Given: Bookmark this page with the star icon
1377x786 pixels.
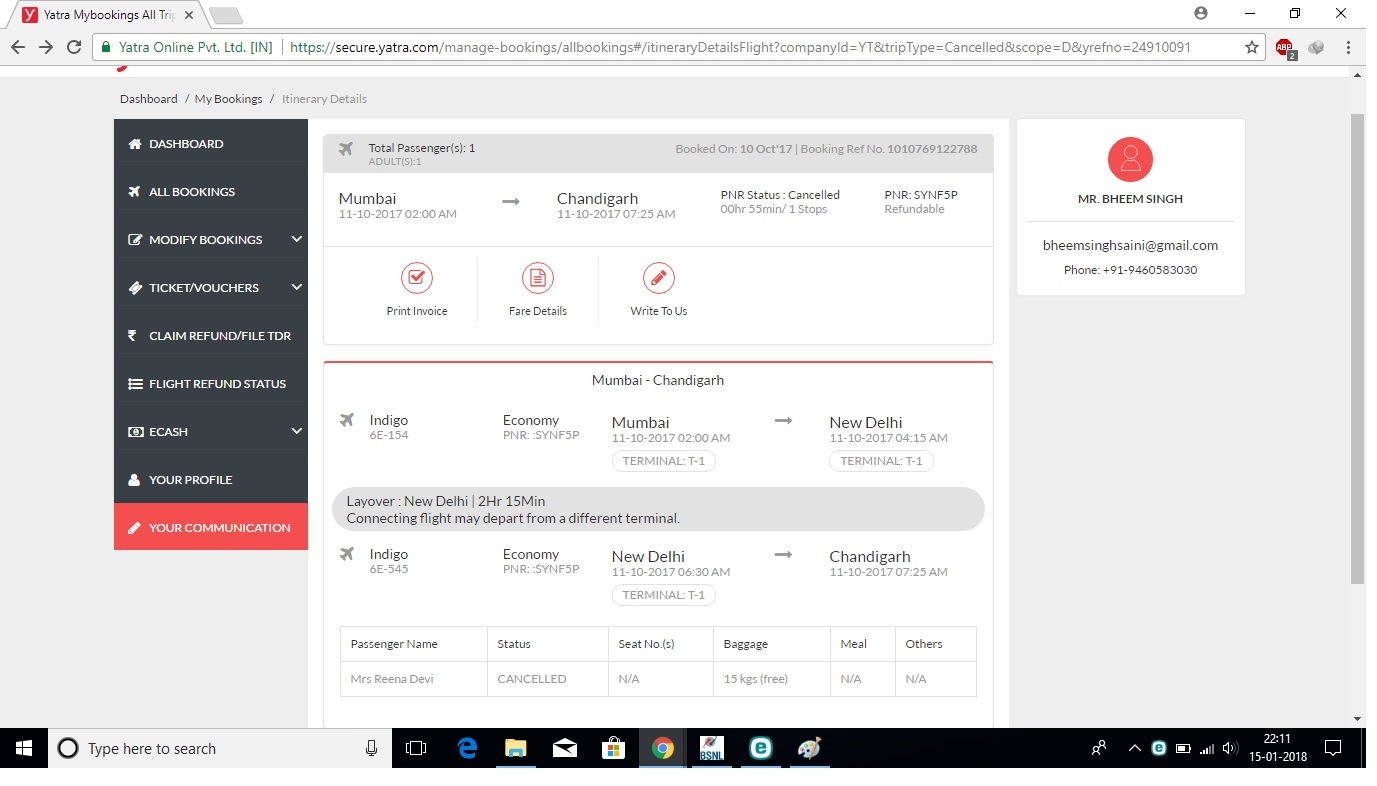Looking at the screenshot, I should (1251, 47).
